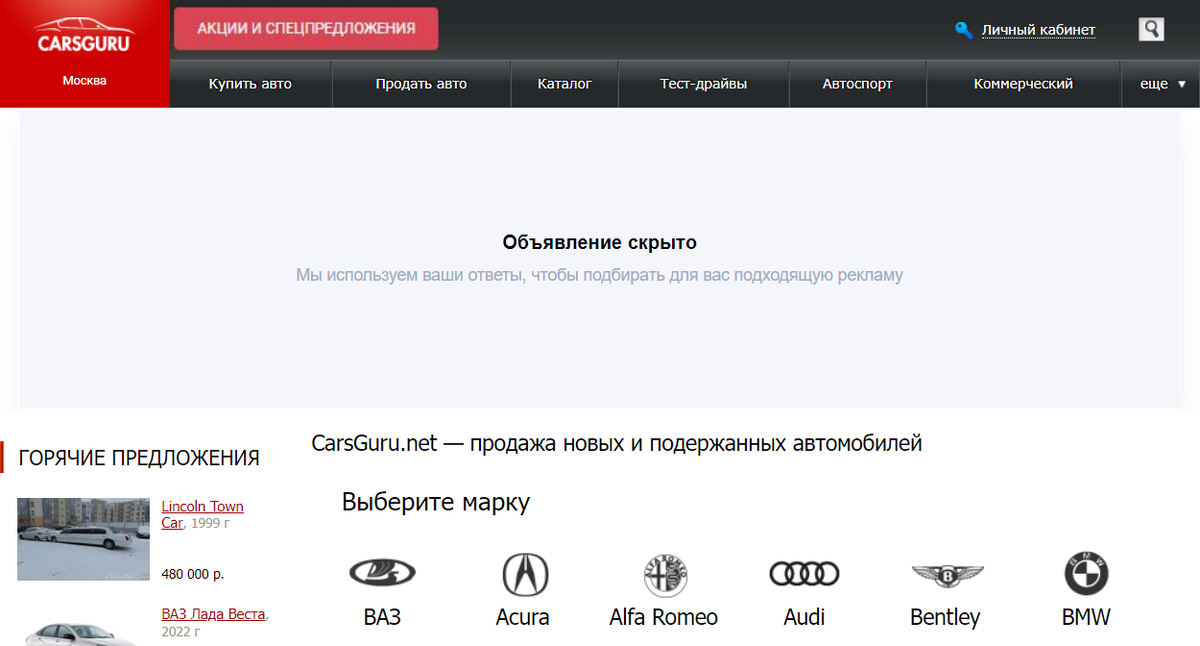Click the ВАЗ brand logo

381,574
